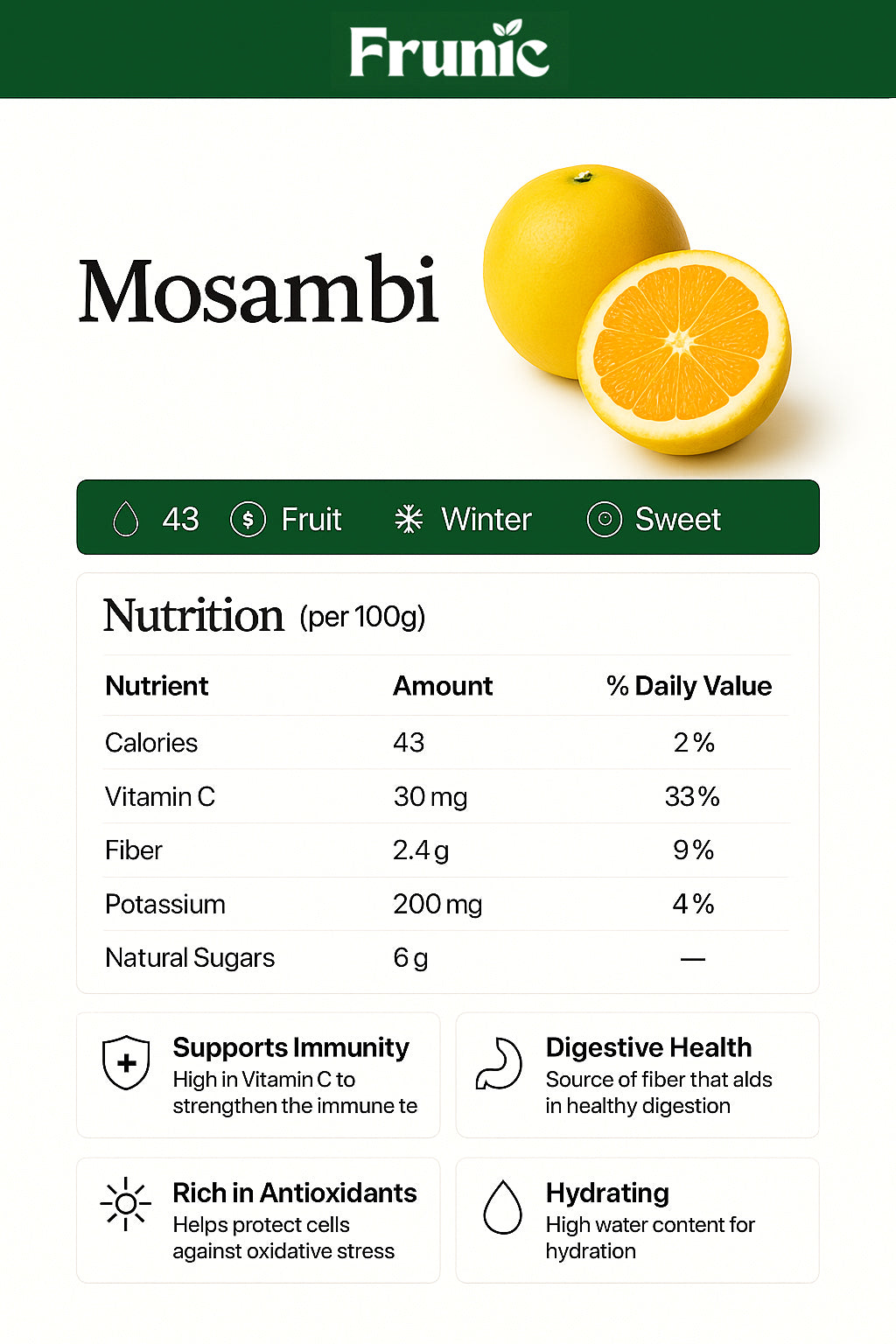Viewport: 896px width, 1344px height.
Task: Click the Nutrient column header
Action: point(157,686)
